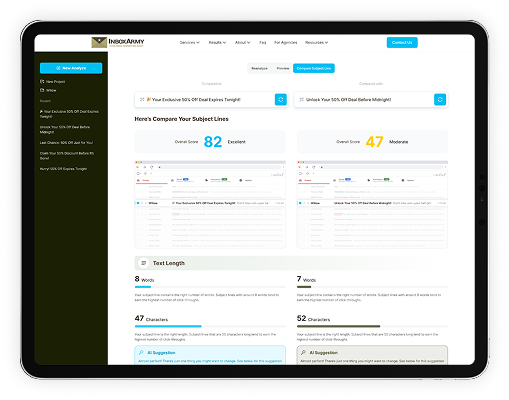509x400 pixels.
Task: Open the For Agencies nav link
Action: (286, 42)
